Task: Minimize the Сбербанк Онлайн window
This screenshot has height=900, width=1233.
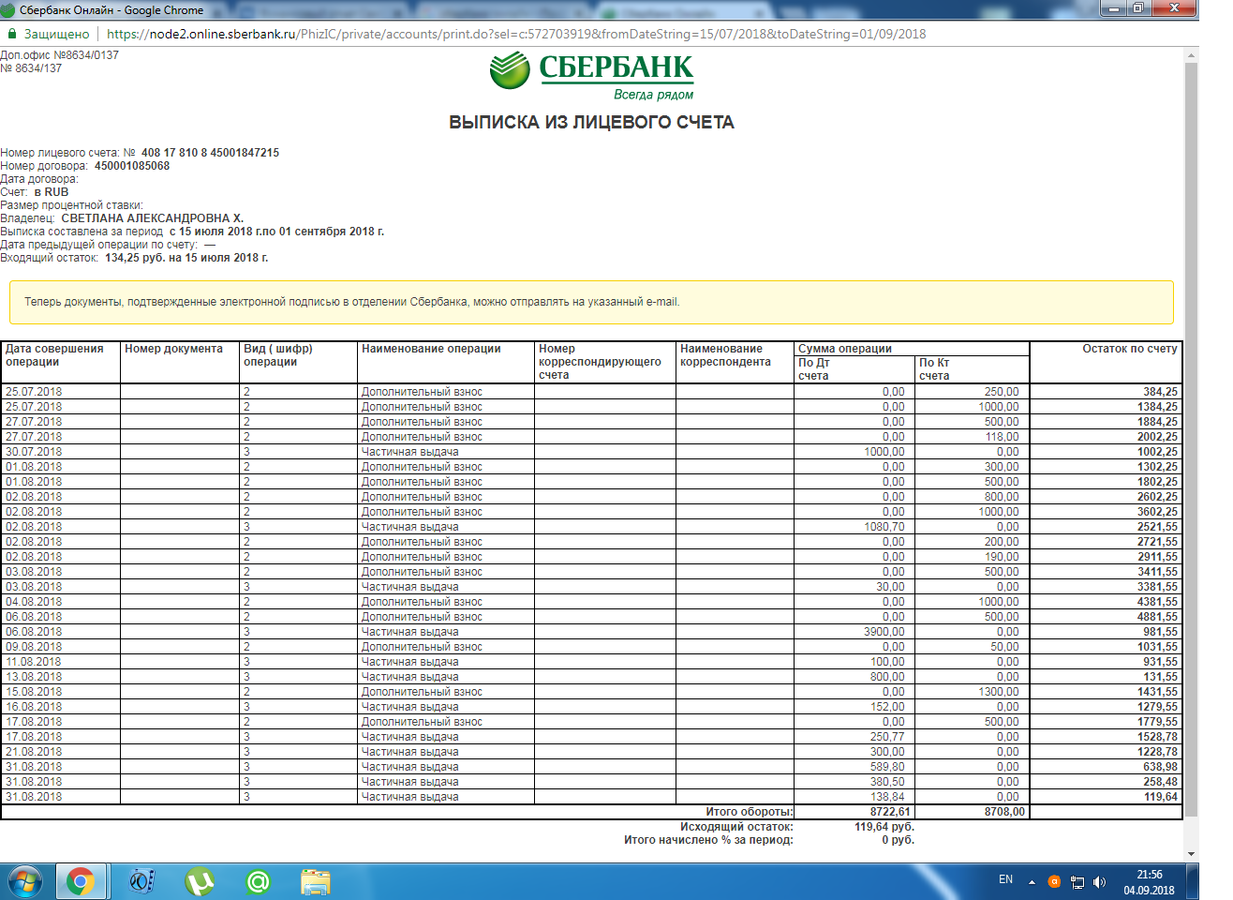Action: point(1114,8)
